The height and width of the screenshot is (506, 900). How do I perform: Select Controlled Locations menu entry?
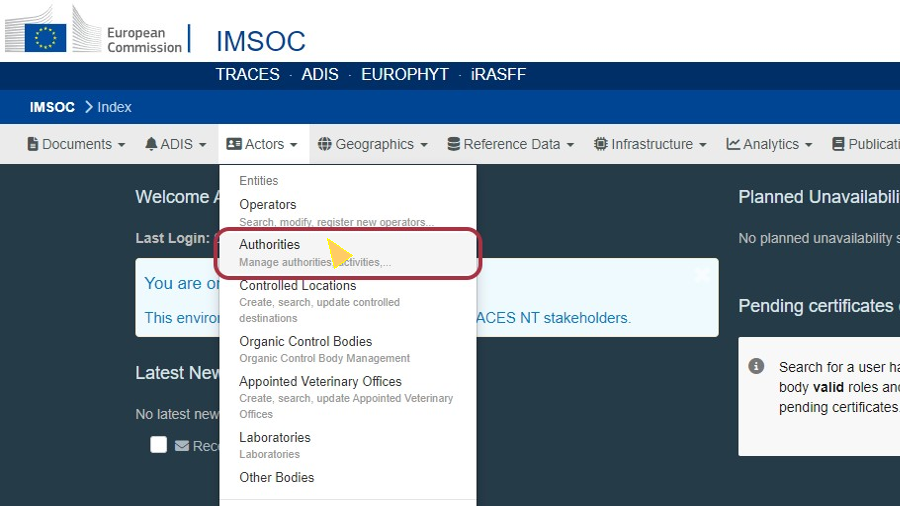point(348,301)
